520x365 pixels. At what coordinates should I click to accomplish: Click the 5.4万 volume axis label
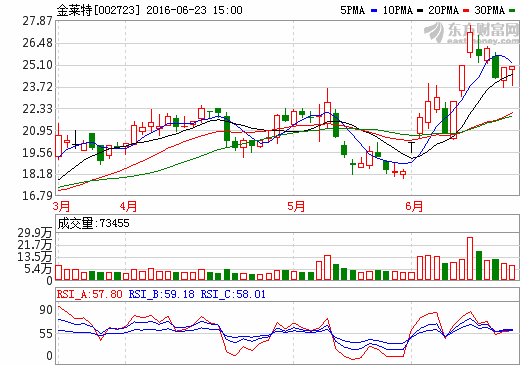point(38,269)
